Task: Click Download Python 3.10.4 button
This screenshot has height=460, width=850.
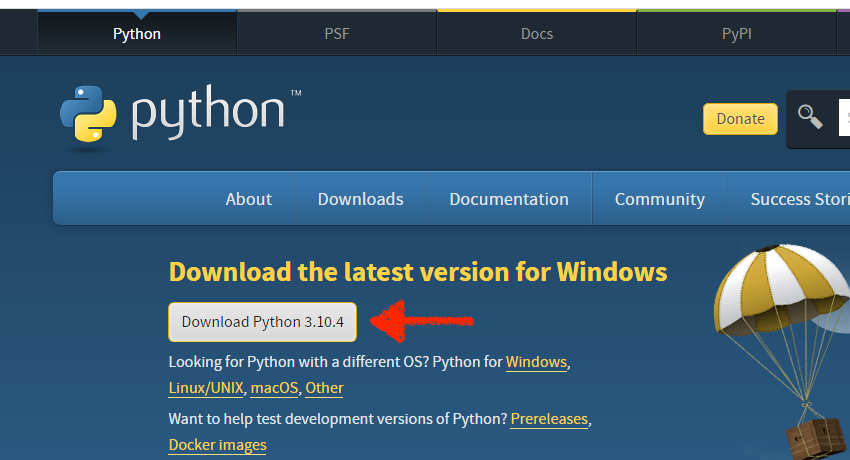Action: (262, 322)
